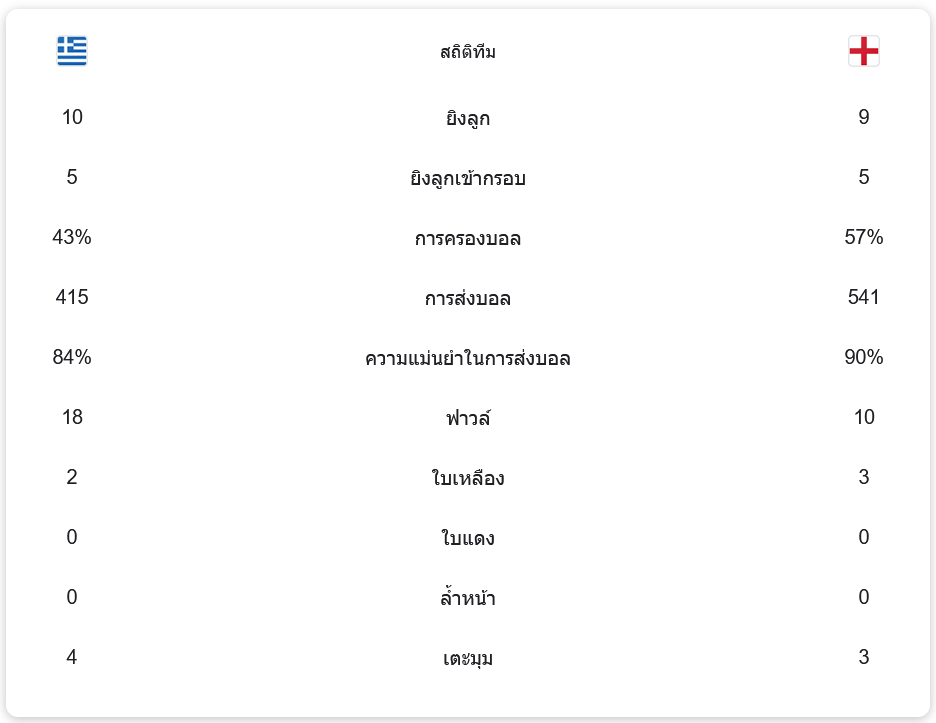This screenshot has width=936, height=723.
Task: Click the ใบแดง red cards label
Action: (x=468, y=538)
